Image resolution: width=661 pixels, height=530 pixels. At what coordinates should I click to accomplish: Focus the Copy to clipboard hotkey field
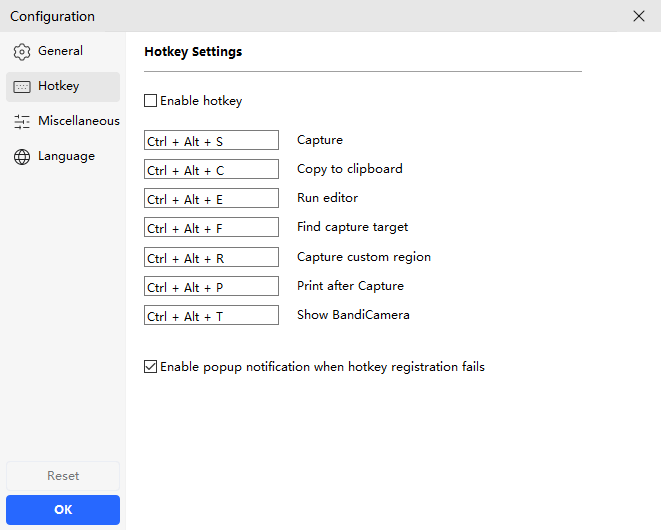point(211,170)
